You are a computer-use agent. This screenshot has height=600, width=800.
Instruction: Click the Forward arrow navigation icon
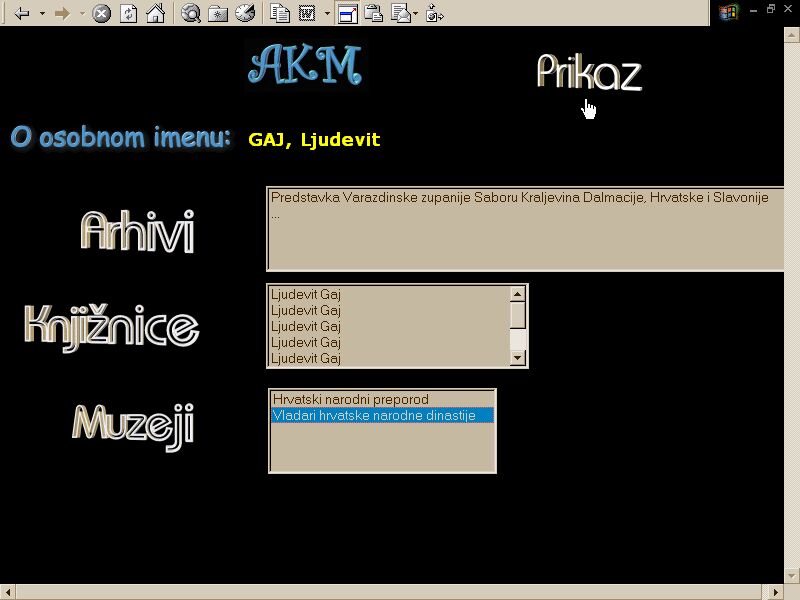(x=62, y=14)
